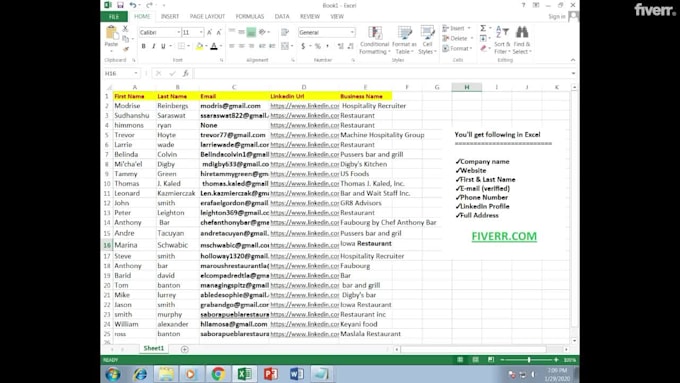
Task: Open the Fill down tool
Action: tap(483, 39)
